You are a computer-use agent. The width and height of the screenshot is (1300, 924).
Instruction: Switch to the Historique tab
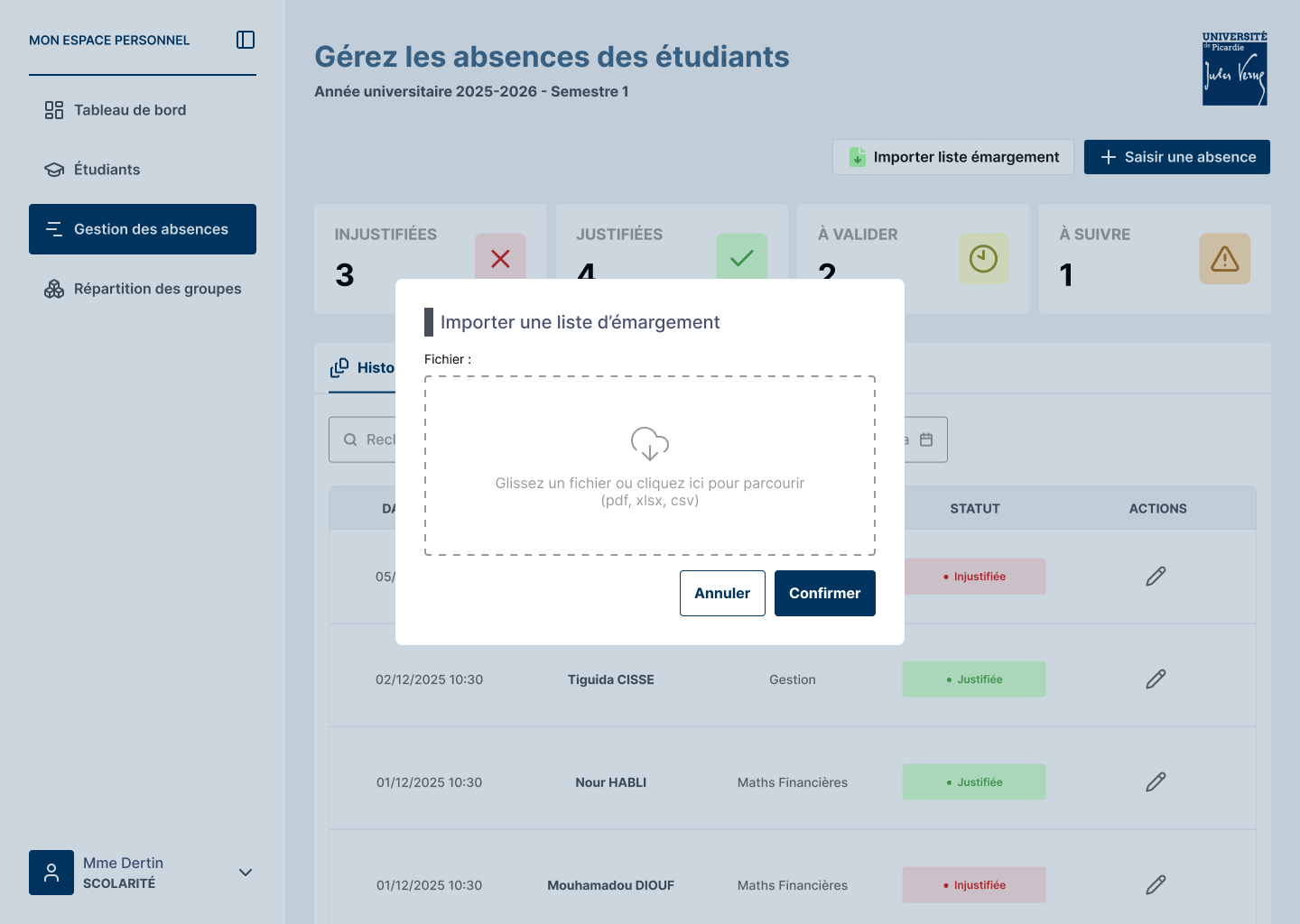[370, 368]
